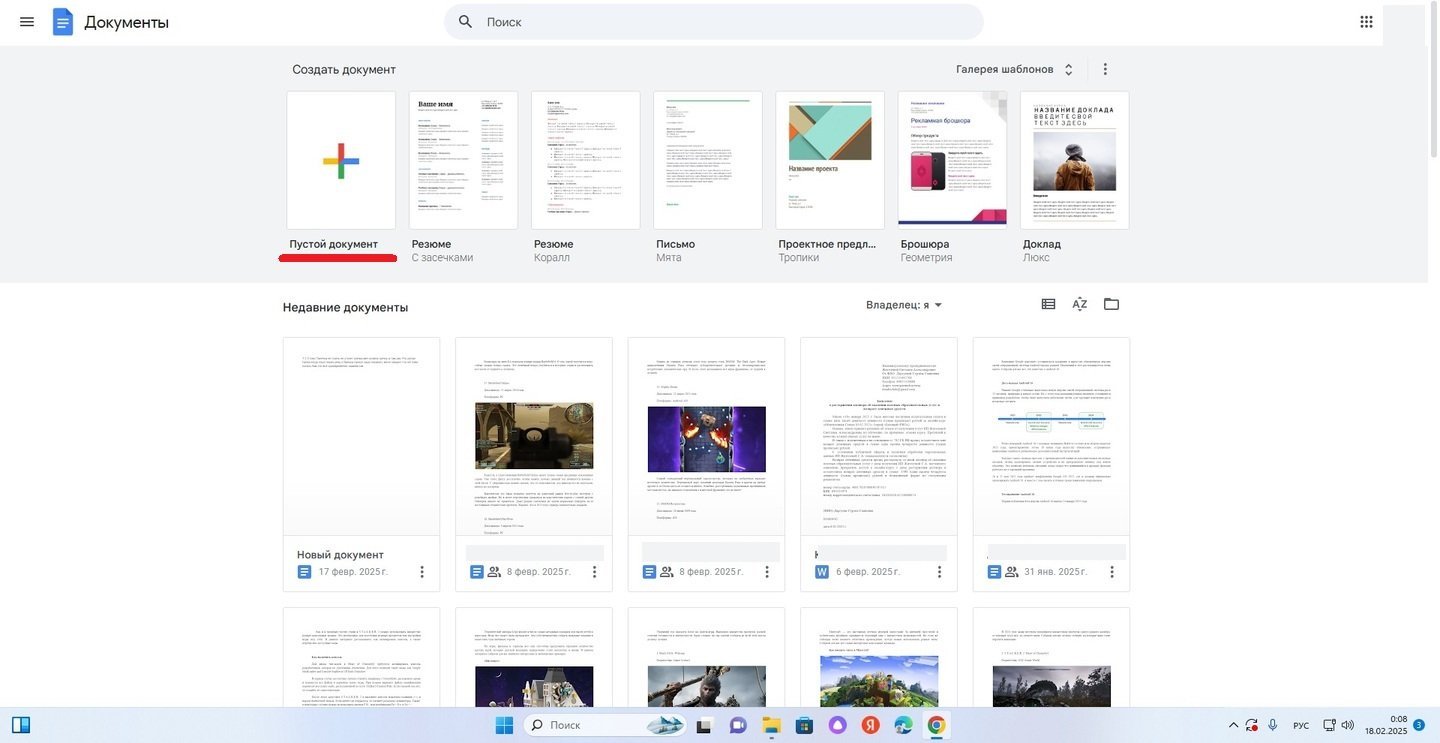The image size is (1440, 743).
Task: Open Microsoft Edge from the taskbar
Action: (x=903, y=725)
